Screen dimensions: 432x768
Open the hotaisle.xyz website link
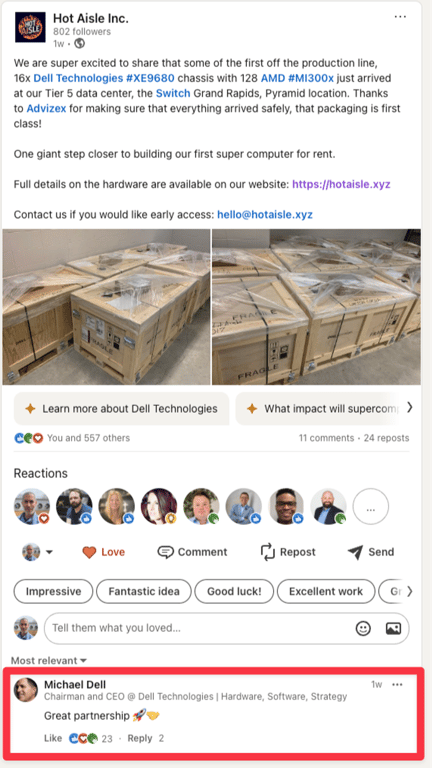pos(341,185)
